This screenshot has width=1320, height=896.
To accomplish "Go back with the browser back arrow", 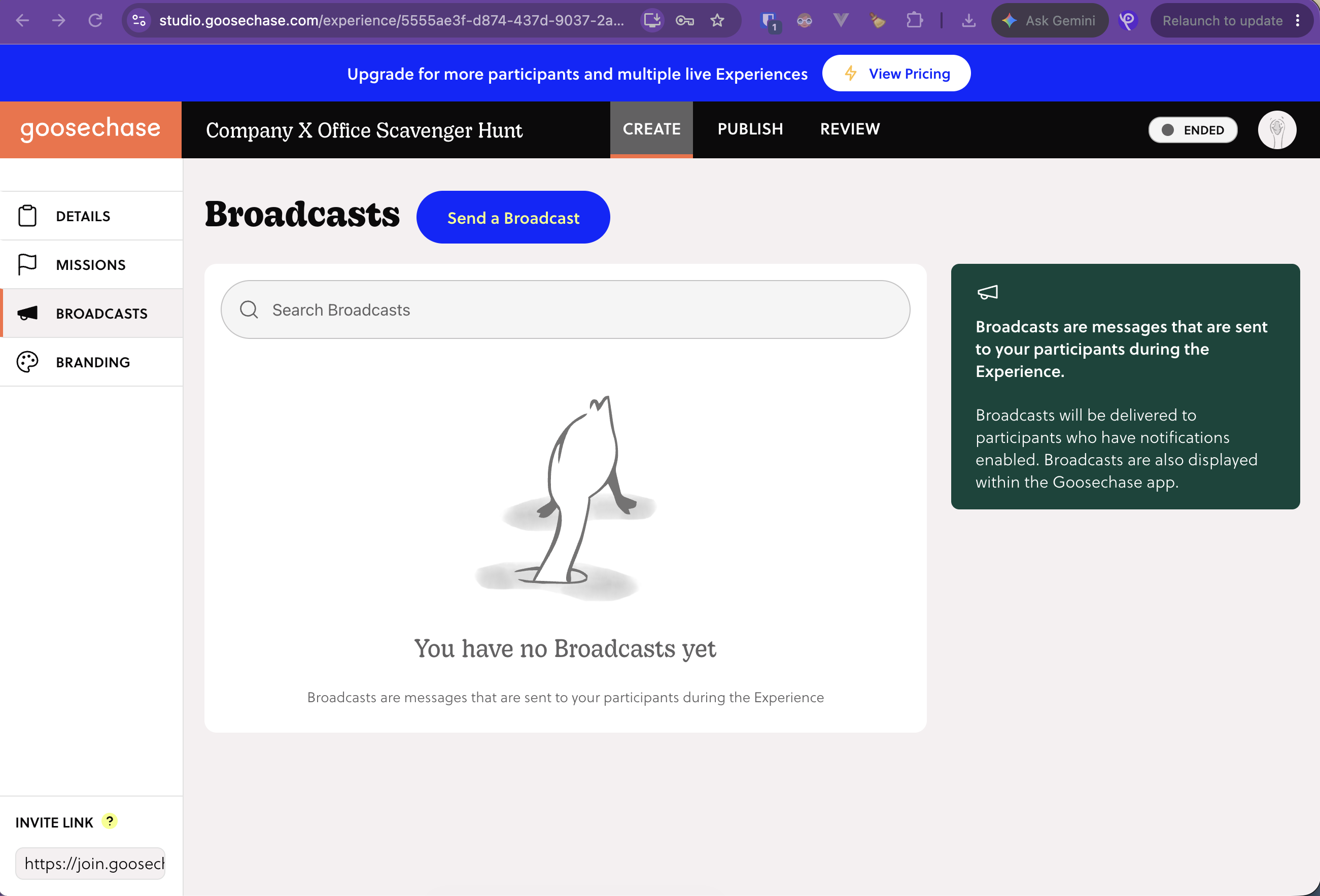I will click(x=23, y=20).
